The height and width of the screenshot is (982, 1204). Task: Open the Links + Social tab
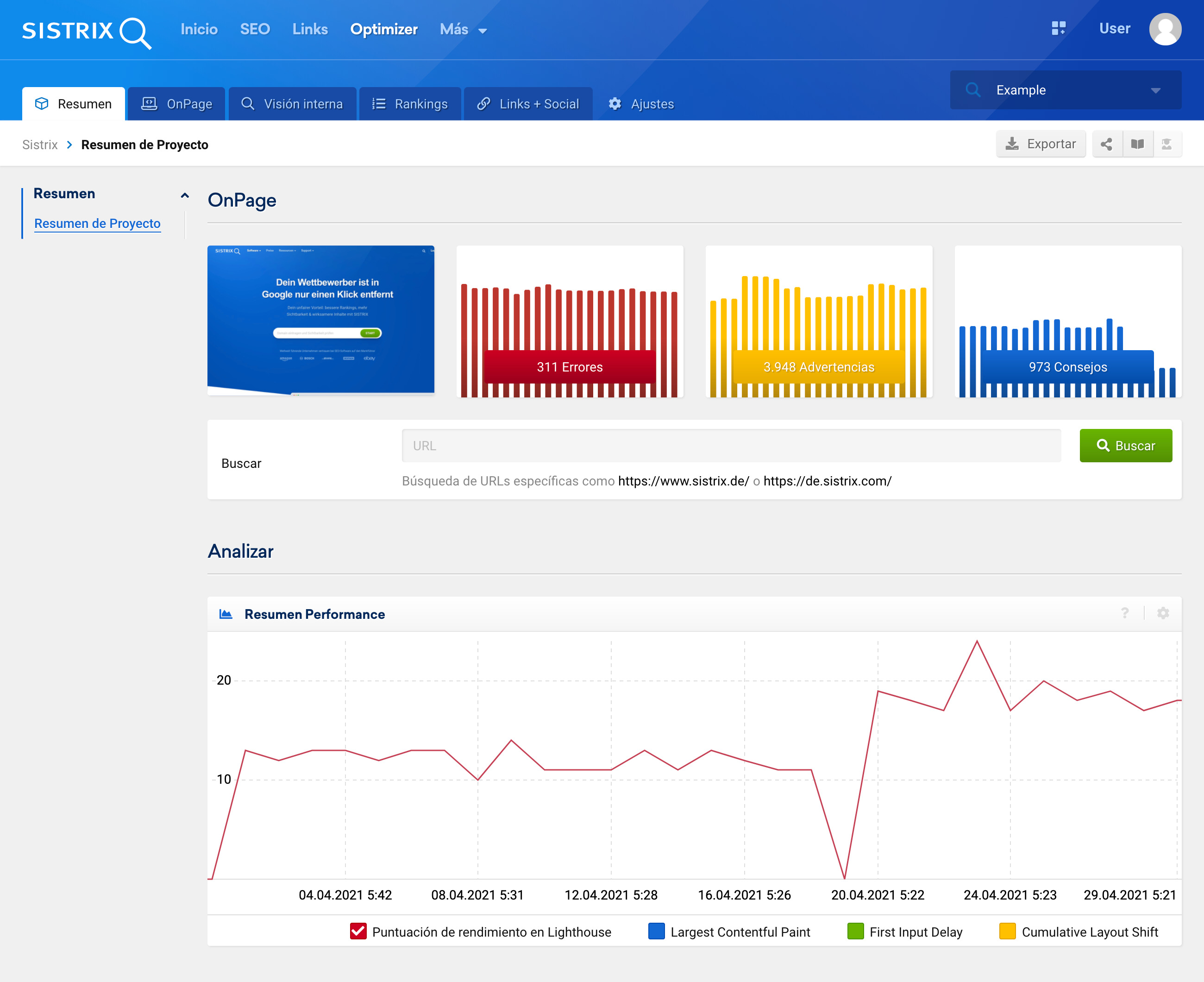pyautogui.click(x=528, y=104)
